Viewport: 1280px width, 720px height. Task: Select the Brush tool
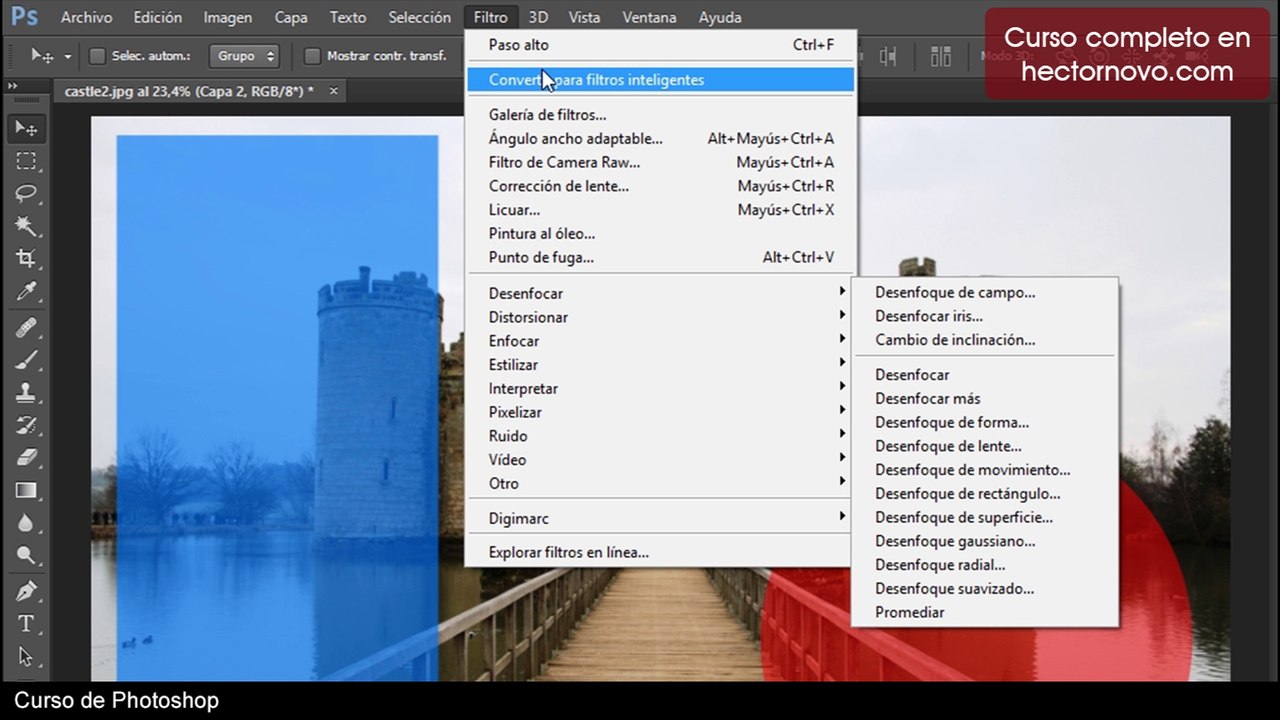pos(26,360)
